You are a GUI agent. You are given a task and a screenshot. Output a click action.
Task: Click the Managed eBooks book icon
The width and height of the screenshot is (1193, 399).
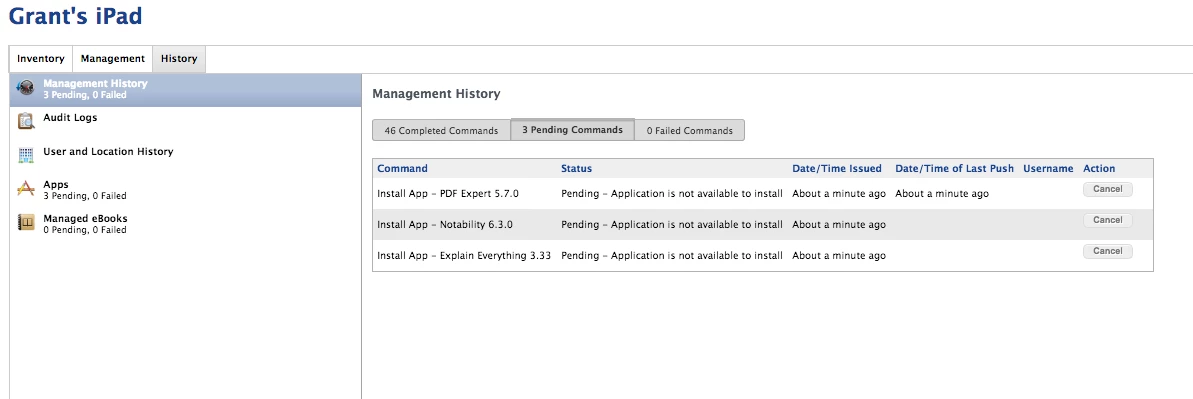[26, 222]
